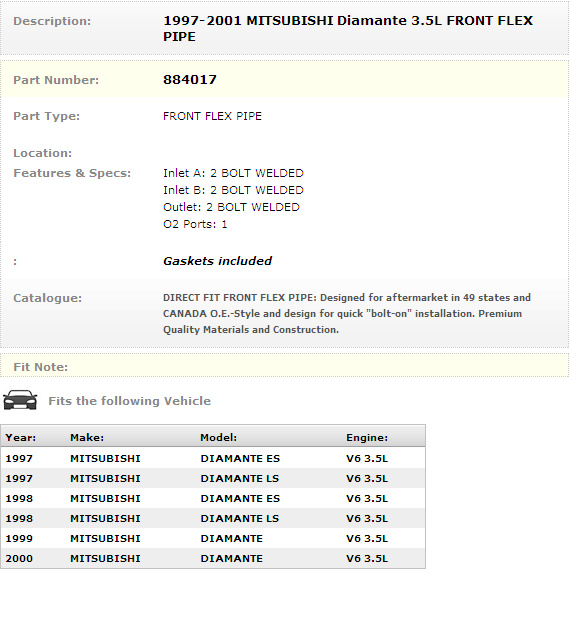Click the Make column header

87,438
